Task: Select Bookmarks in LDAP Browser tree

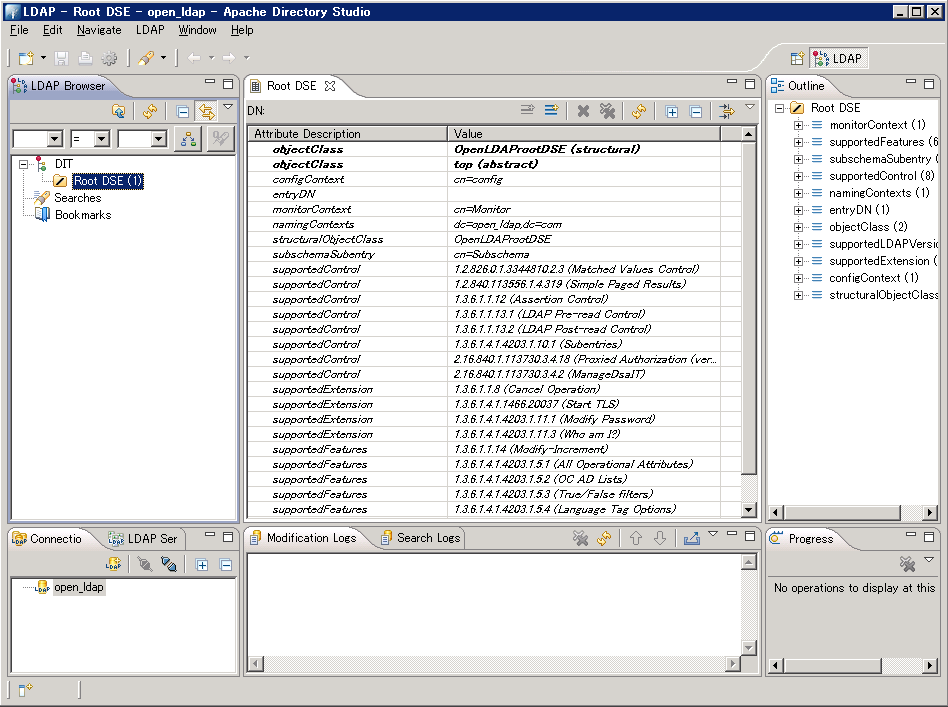Action: click(x=83, y=215)
